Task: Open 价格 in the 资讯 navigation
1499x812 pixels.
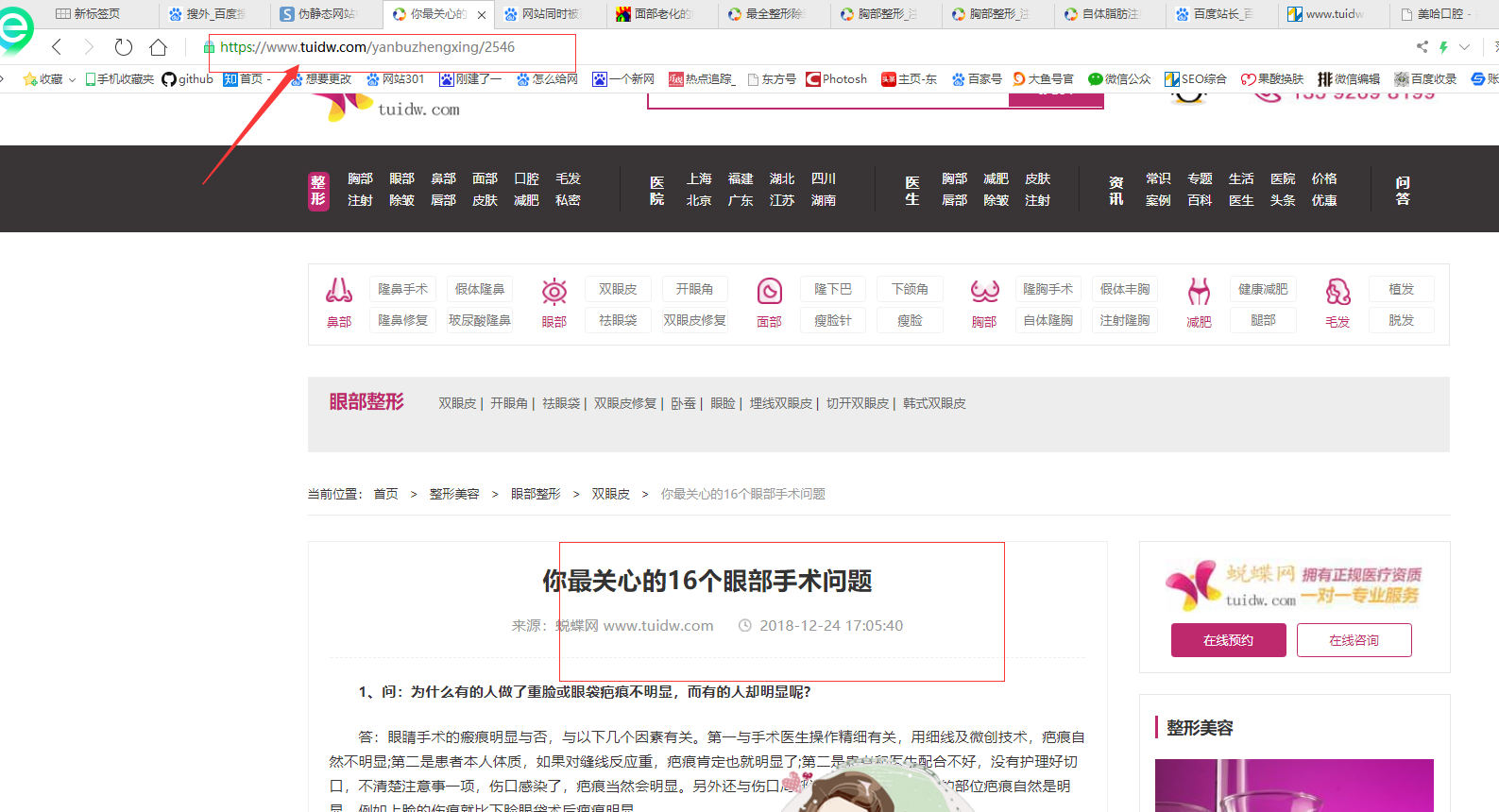Action: 1324,178
